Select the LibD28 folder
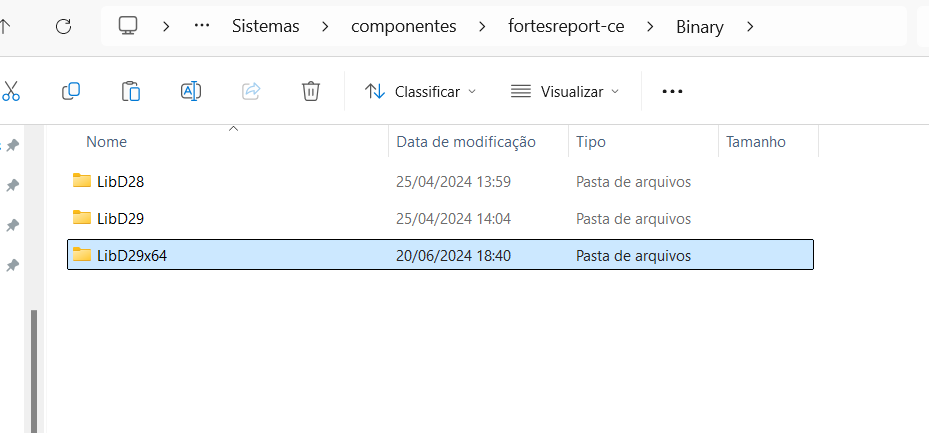Viewport: 929px width, 433px height. tap(440, 181)
